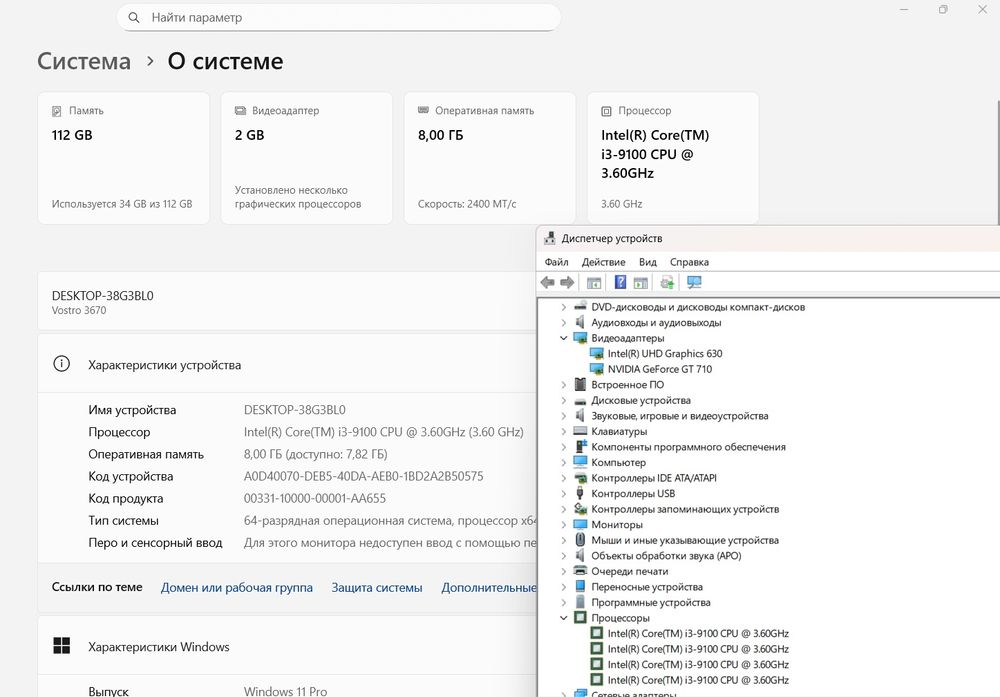Open Help via the blue question-mark icon
Screen dimensions: 1000x697
(620, 282)
